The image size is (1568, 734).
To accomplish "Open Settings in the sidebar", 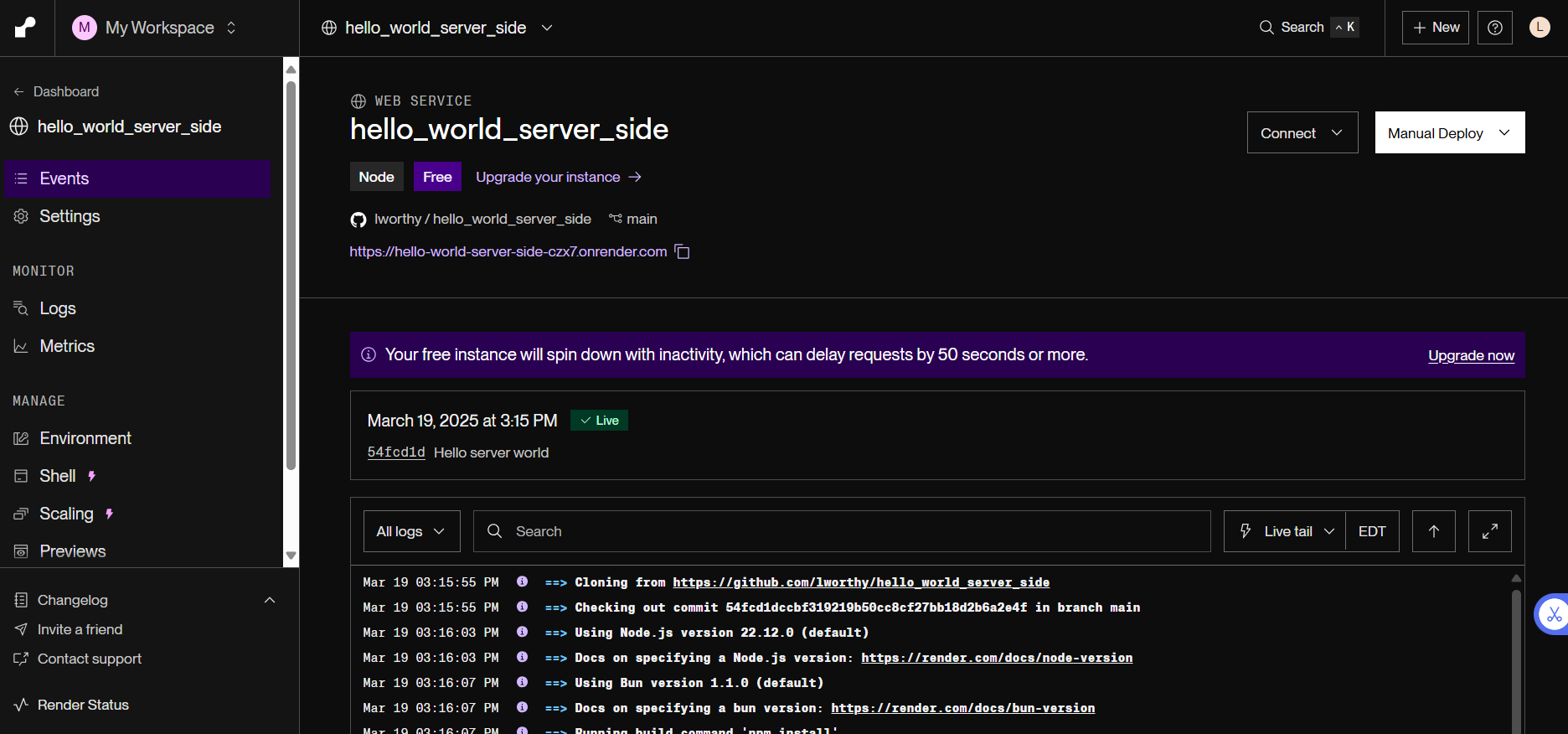I will tap(70, 216).
